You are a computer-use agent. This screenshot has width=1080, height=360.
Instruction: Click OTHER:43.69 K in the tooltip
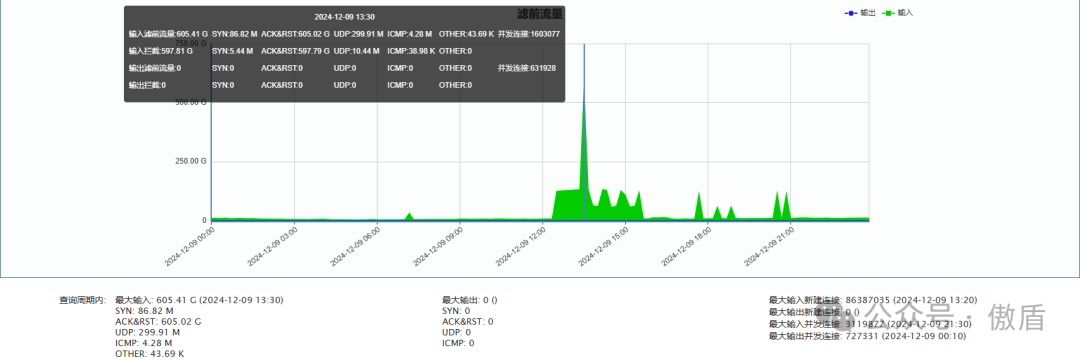[466, 34]
